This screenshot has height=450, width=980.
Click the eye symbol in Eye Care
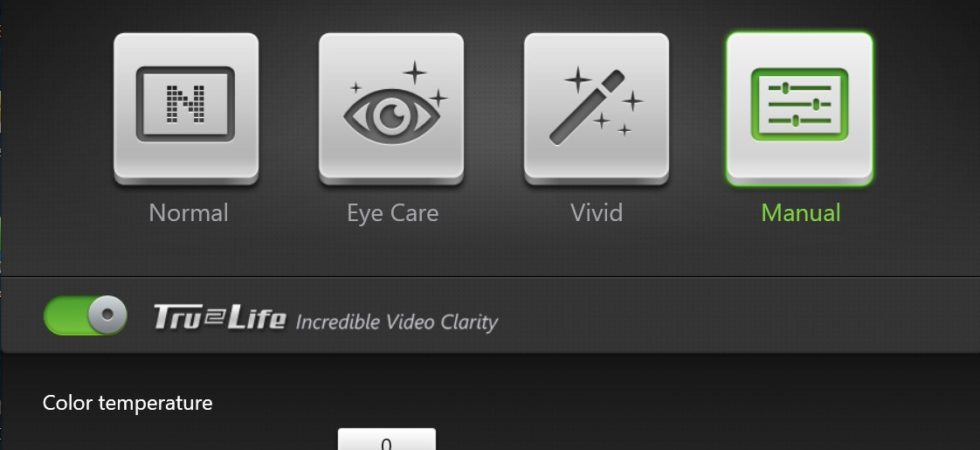pyautogui.click(x=392, y=116)
